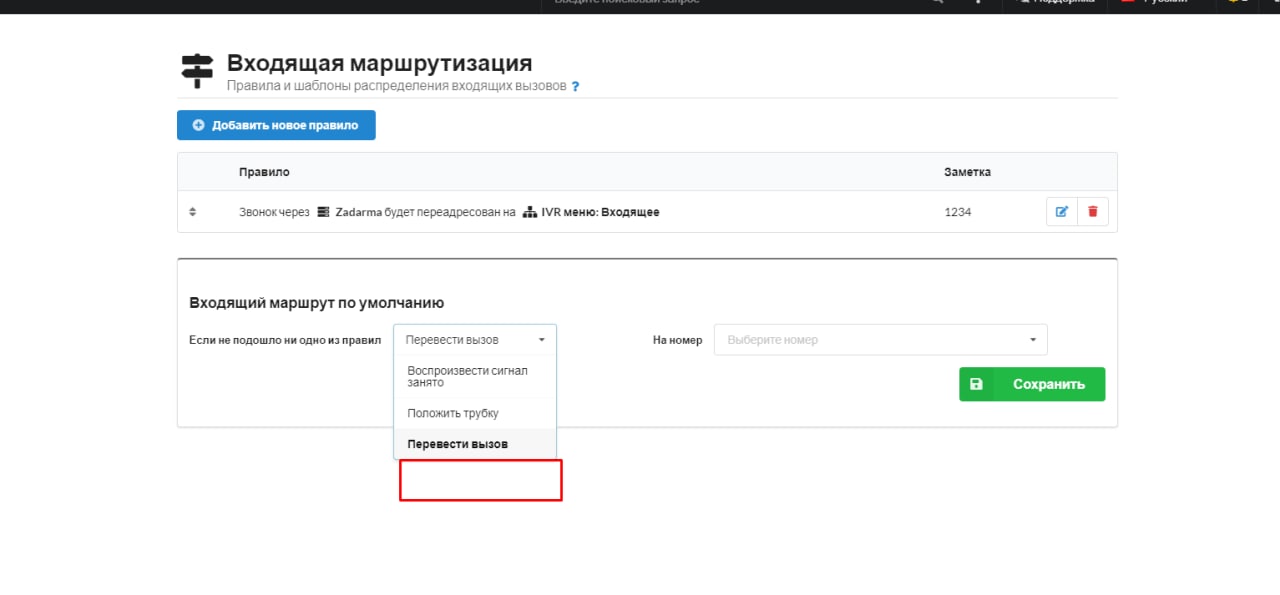Click the Правило column header
The image size is (1280, 595).
264,172
